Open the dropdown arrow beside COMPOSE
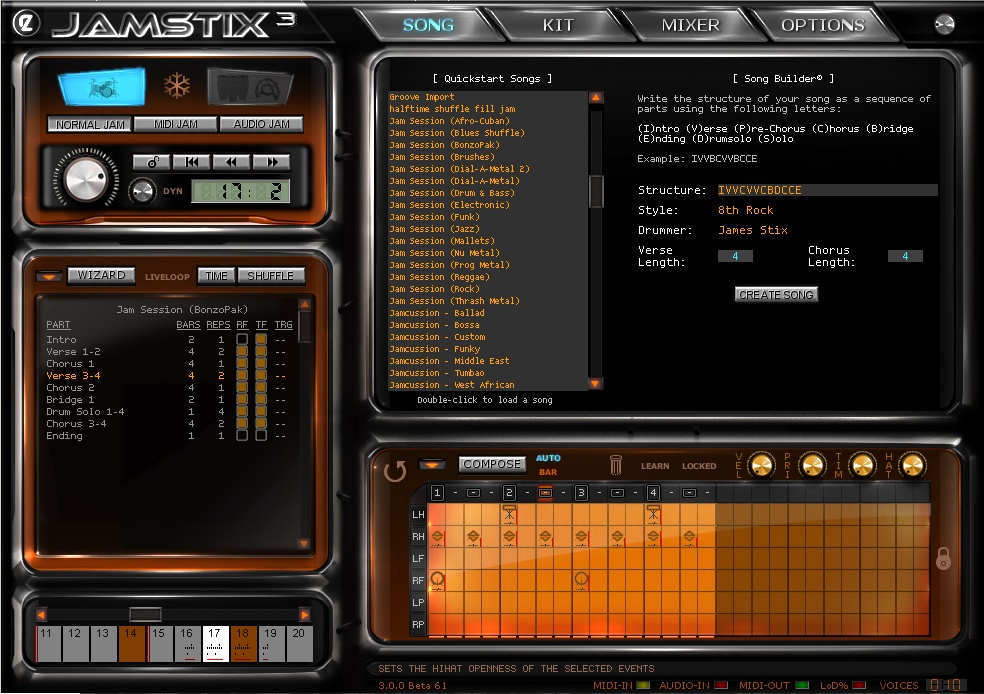This screenshot has width=984, height=694. [432, 464]
